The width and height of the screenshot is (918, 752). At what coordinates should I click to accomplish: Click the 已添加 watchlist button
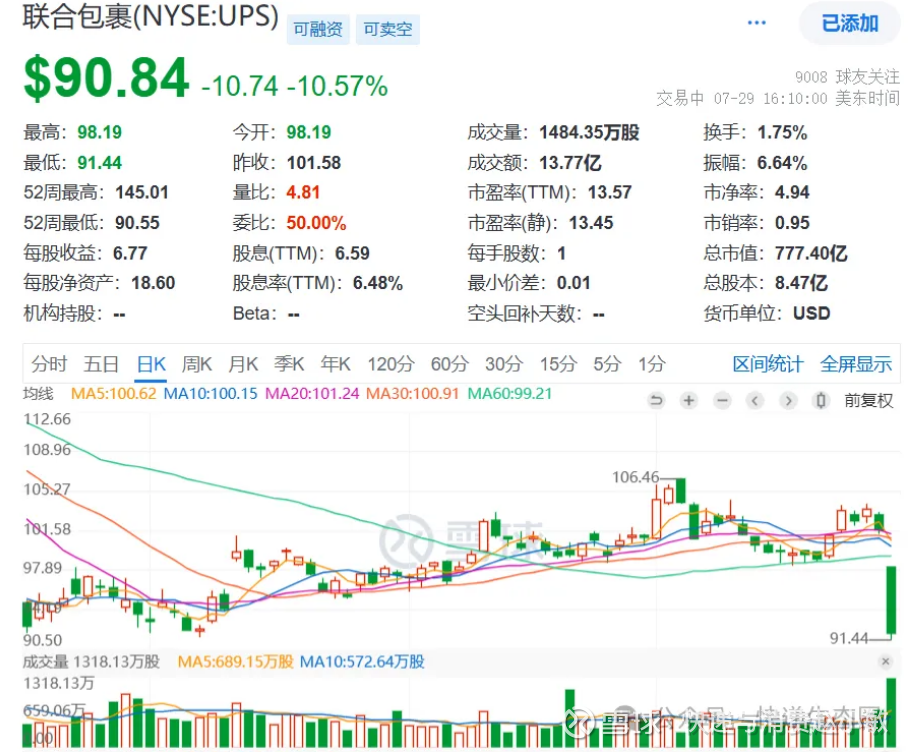[850, 23]
